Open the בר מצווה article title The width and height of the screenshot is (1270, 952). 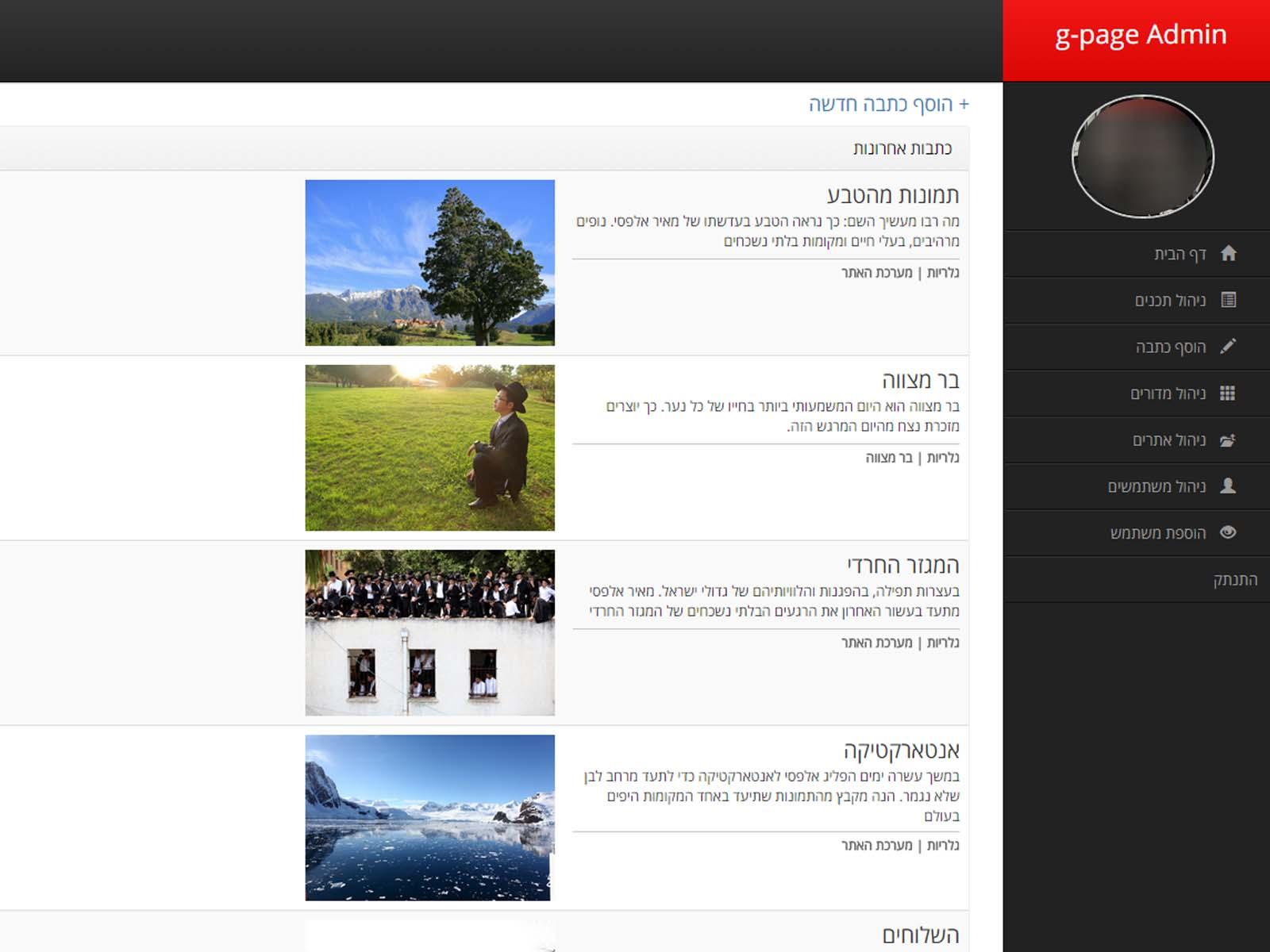point(921,380)
